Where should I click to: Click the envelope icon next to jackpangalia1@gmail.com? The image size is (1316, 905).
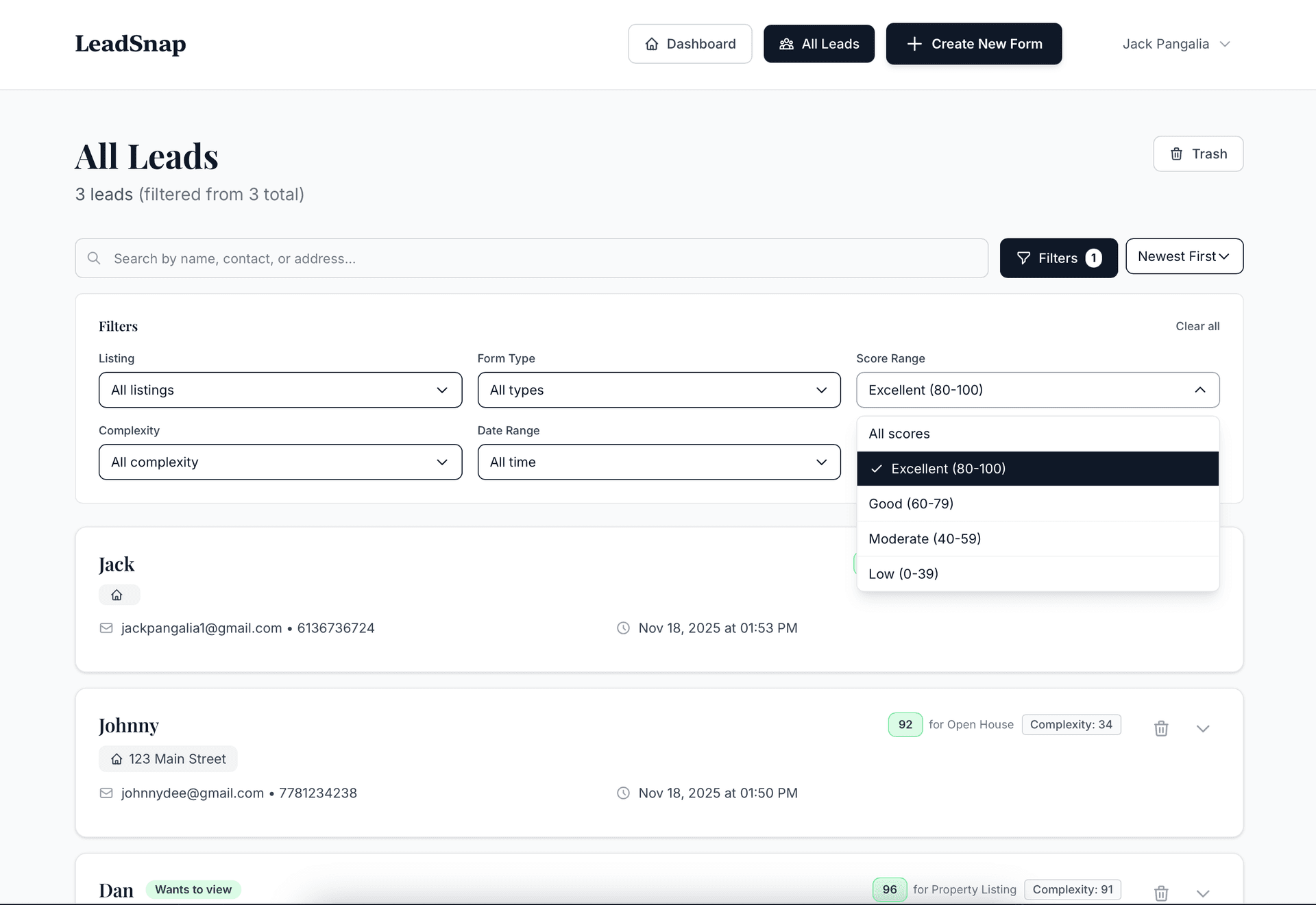106,628
